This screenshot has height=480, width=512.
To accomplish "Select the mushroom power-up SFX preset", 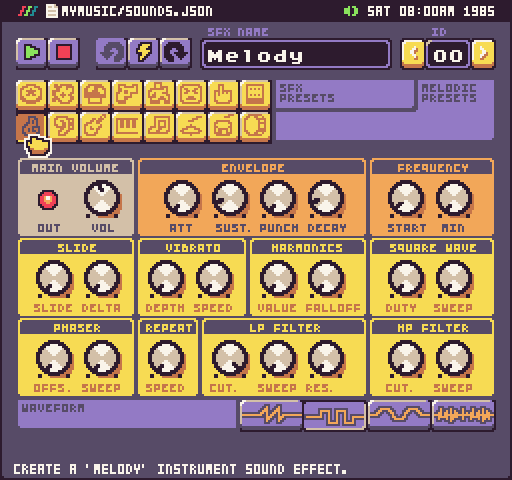I will click(95, 94).
